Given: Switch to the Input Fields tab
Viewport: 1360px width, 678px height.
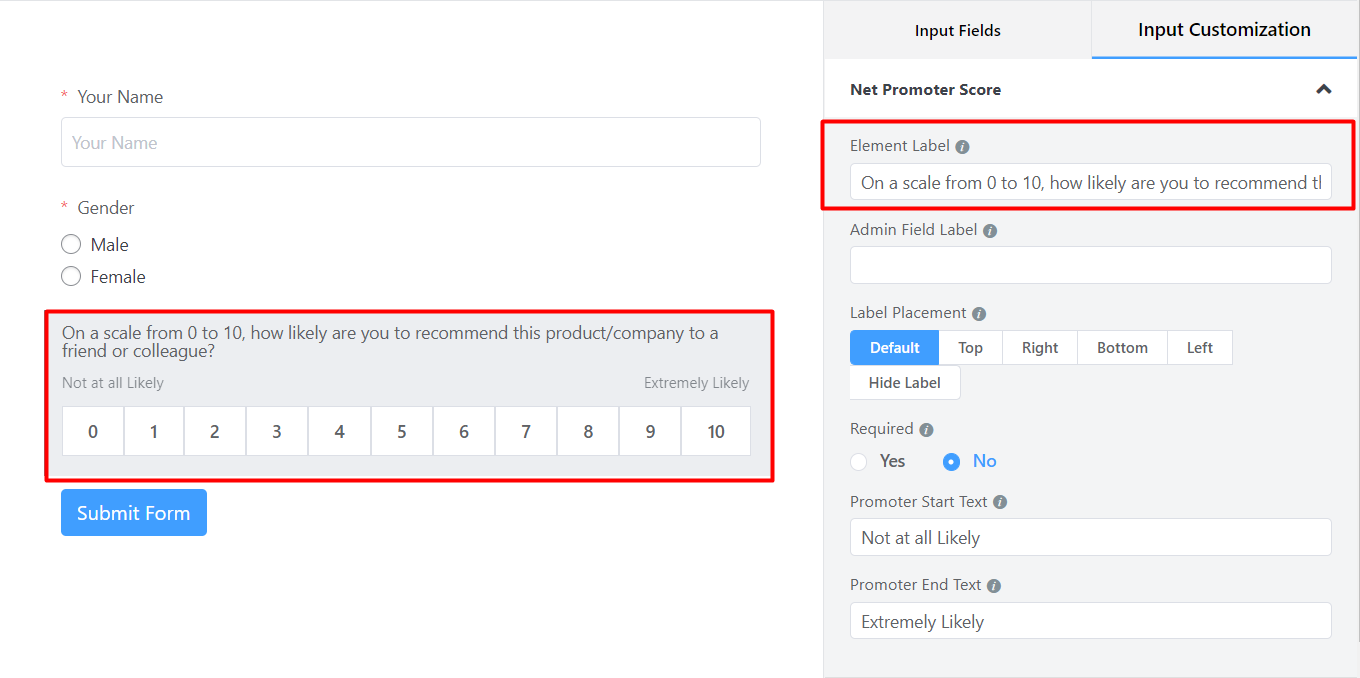Looking at the screenshot, I should click(x=956, y=30).
